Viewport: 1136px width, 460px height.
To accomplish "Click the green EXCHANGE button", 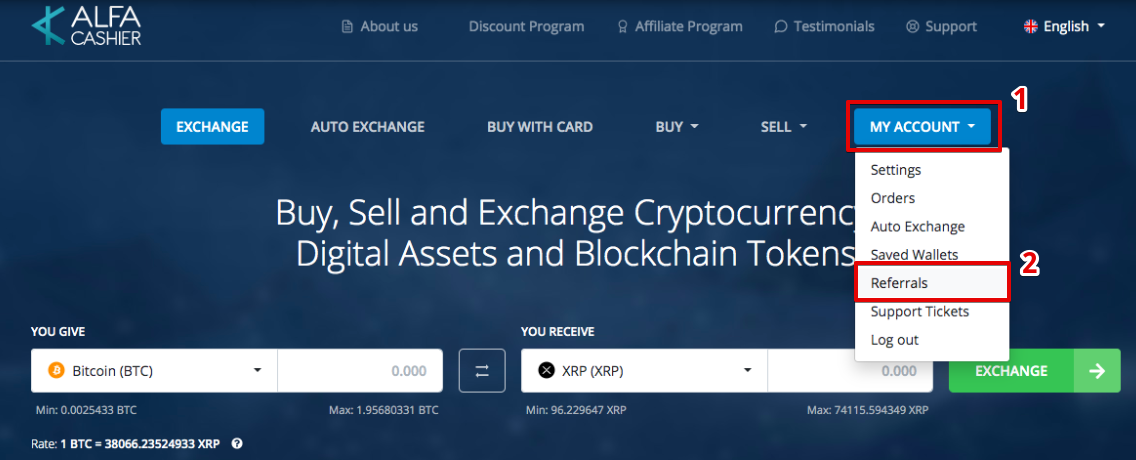I will click(x=1011, y=371).
